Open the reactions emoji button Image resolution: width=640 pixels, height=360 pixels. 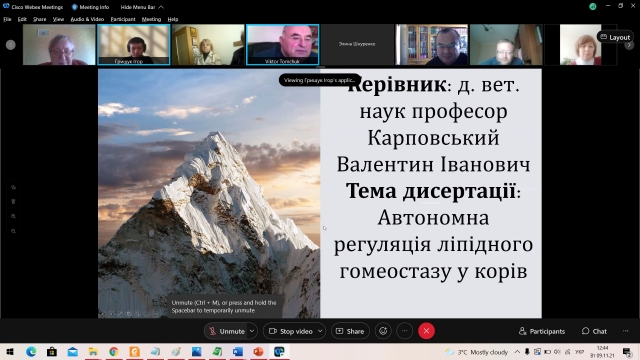383,331
